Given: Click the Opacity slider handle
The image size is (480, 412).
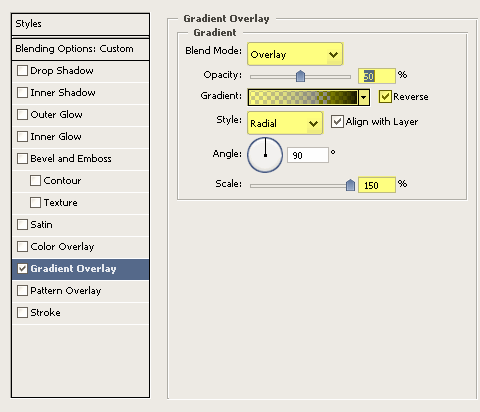Looking at the screenshot, I should coord(300,76).
